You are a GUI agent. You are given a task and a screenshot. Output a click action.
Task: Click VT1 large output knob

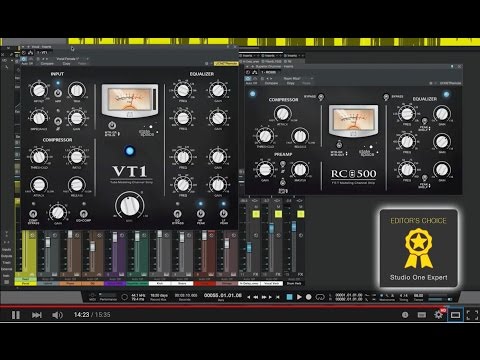pyautogui.click(x=130, y=205)
